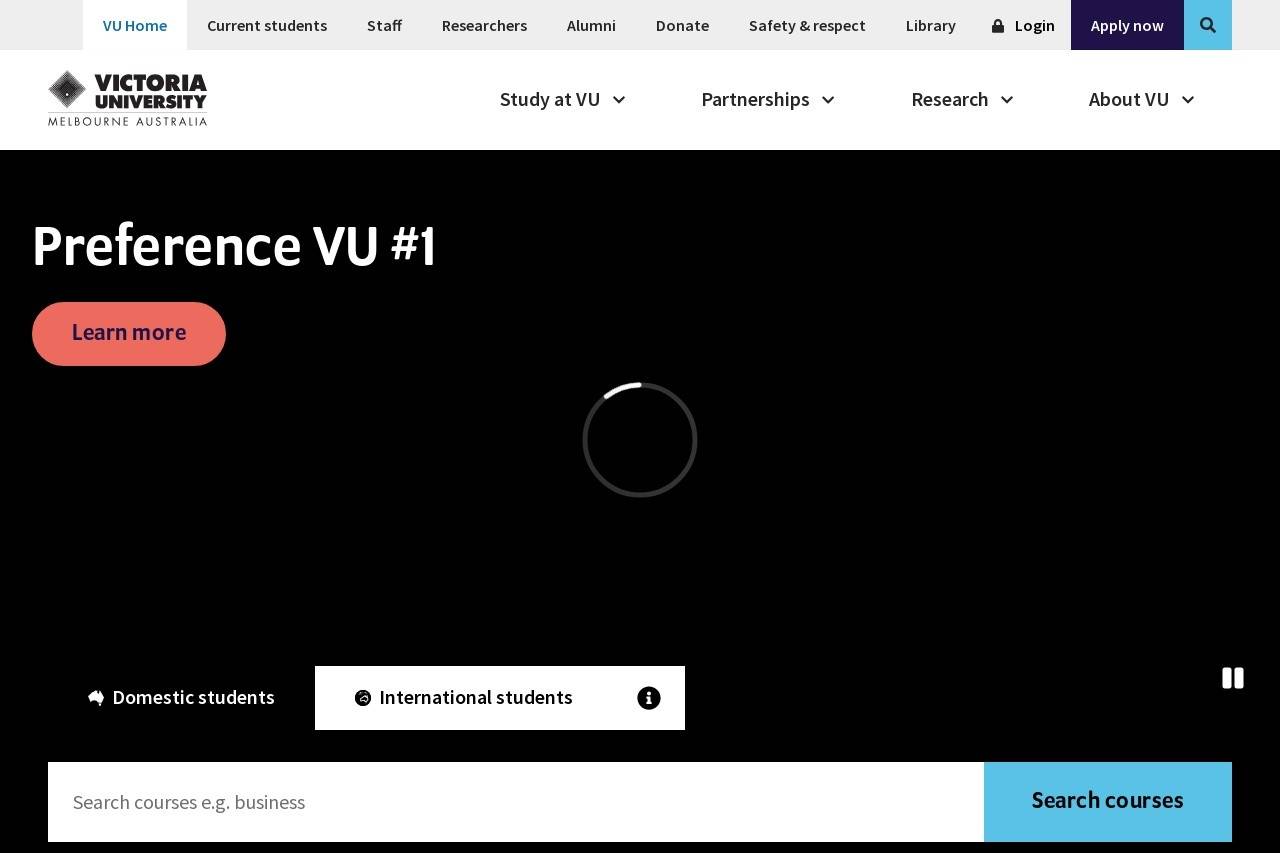Screen dimensions: 1280x853
Task: Visit the Alumni page
Action: (591, 25)
